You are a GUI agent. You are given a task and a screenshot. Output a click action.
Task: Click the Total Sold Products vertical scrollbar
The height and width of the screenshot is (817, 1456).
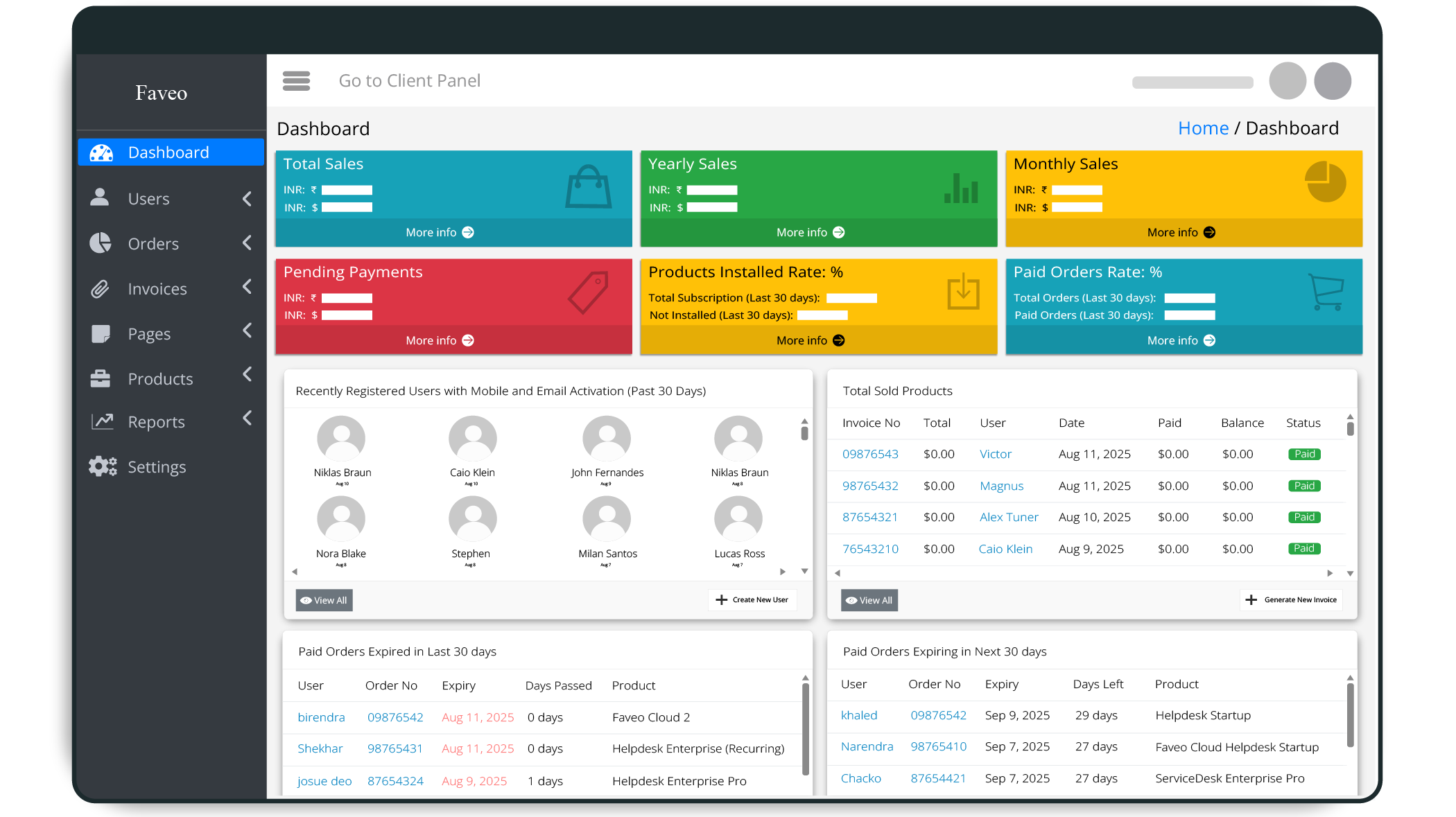[1350, 428]
